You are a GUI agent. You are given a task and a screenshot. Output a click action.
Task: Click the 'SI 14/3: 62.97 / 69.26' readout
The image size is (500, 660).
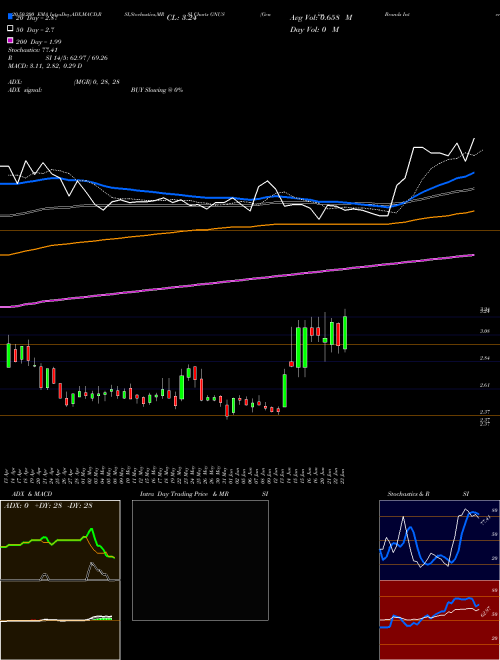click(x=77, y=58)
